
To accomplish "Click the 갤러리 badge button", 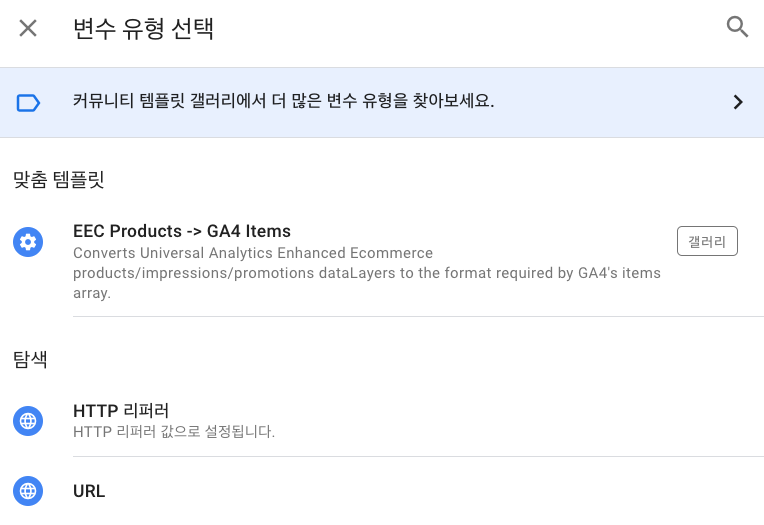I will 707,241.
